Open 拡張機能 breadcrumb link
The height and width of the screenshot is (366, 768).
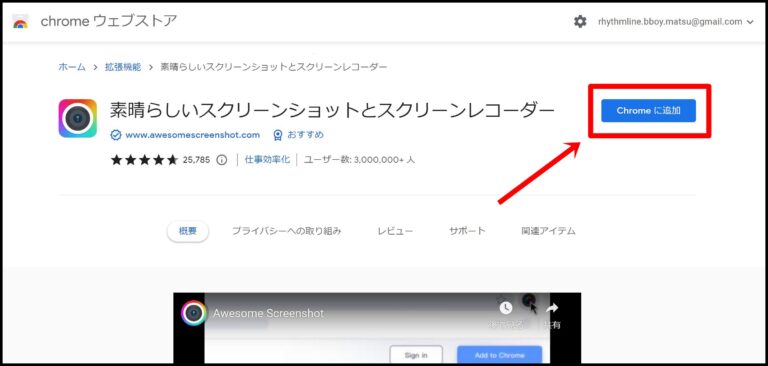tap(123, 67)
